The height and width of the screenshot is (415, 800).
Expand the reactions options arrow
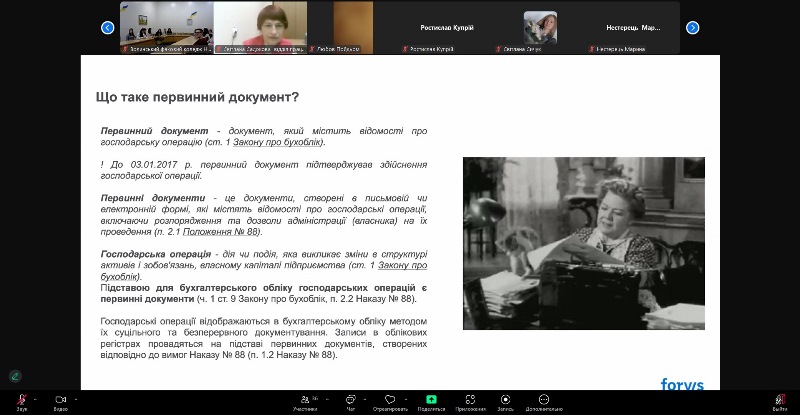coord(406,399)
